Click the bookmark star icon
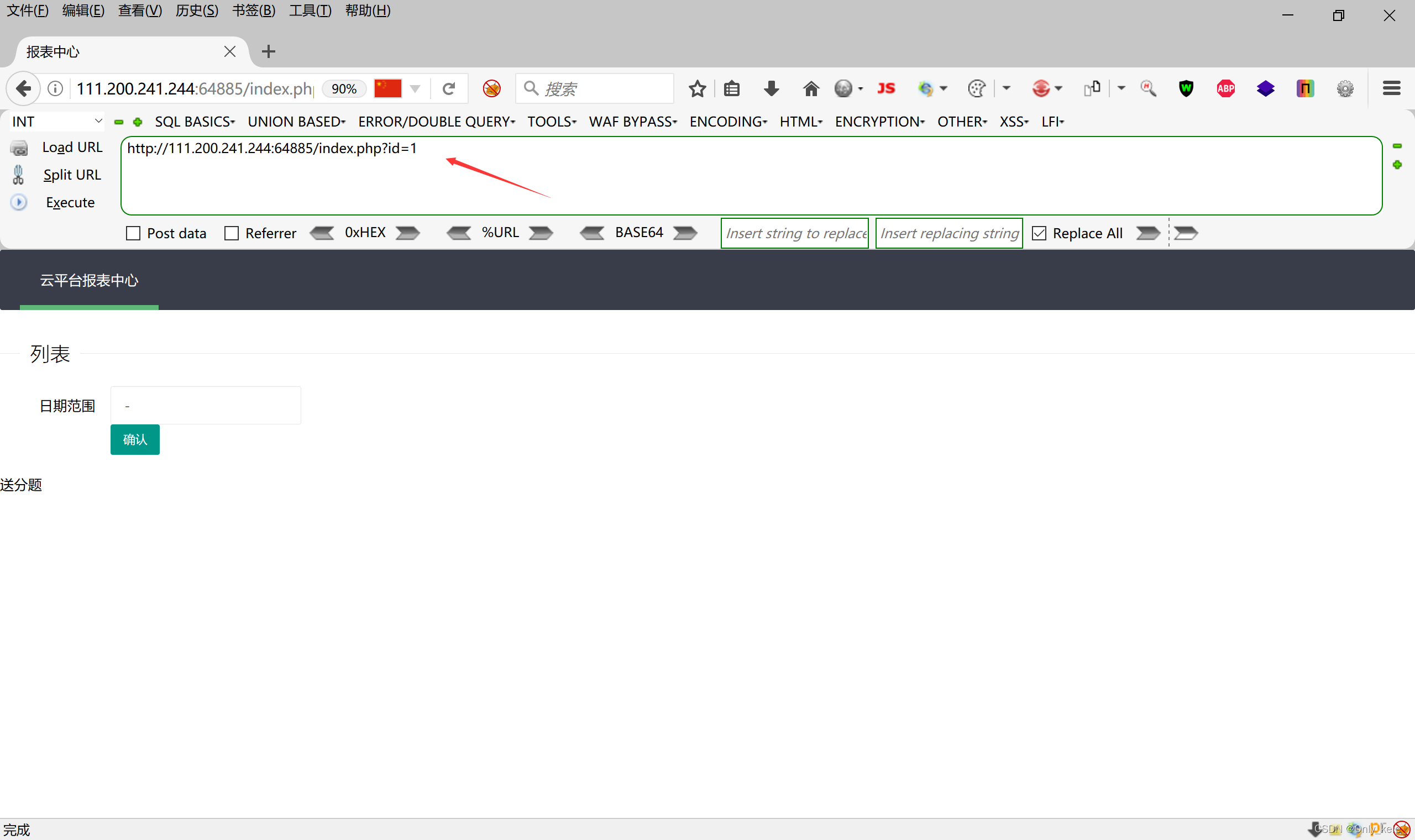 [x=697, y=89]
